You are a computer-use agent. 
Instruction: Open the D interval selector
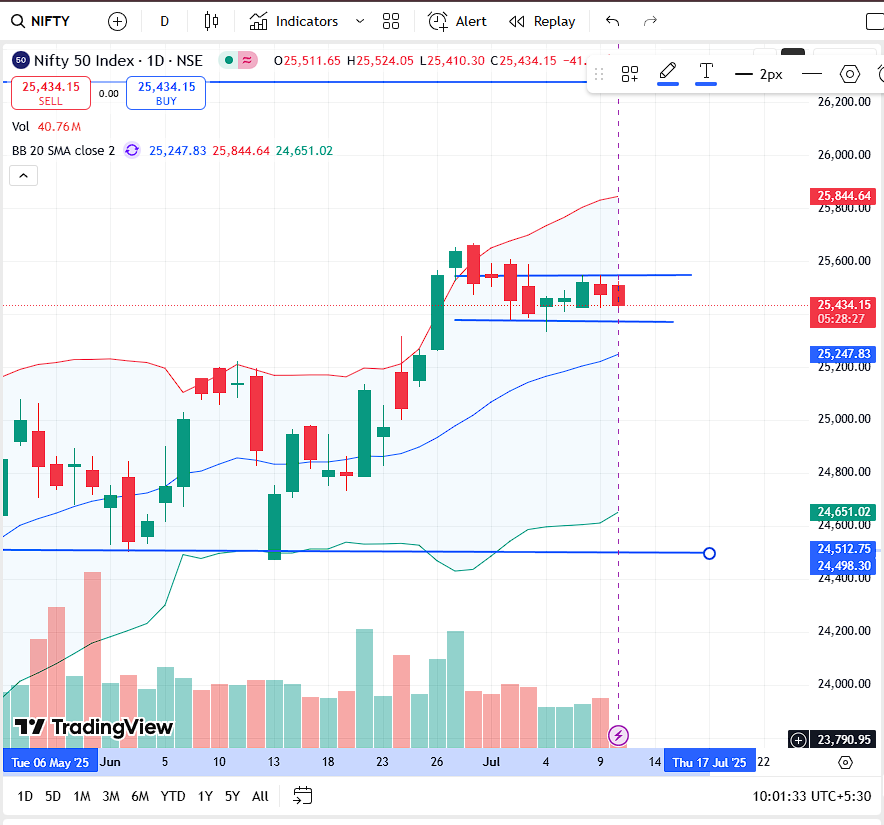165,21
